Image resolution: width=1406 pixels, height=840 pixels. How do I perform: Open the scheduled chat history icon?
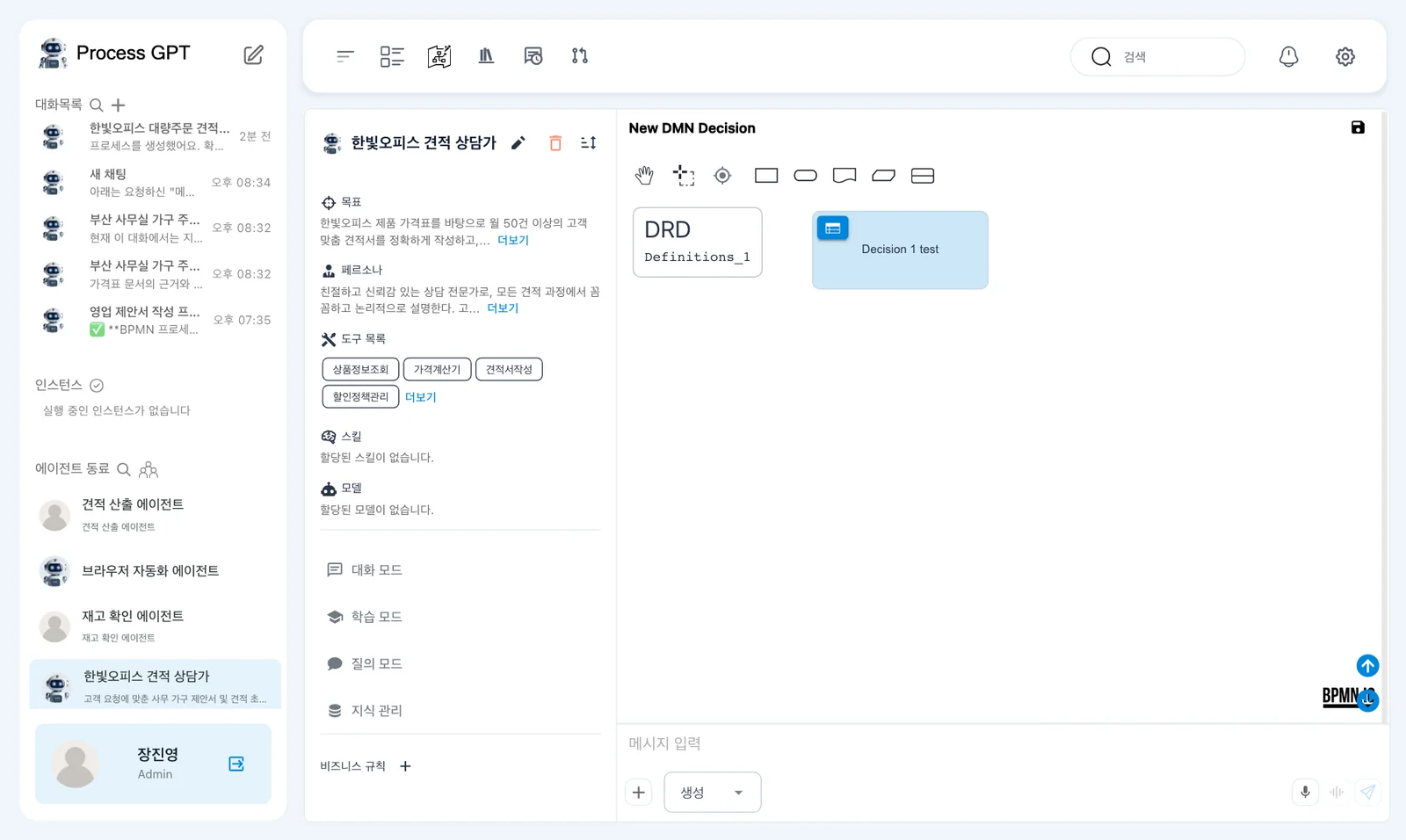pyautogui.click(x=533, y=56)
